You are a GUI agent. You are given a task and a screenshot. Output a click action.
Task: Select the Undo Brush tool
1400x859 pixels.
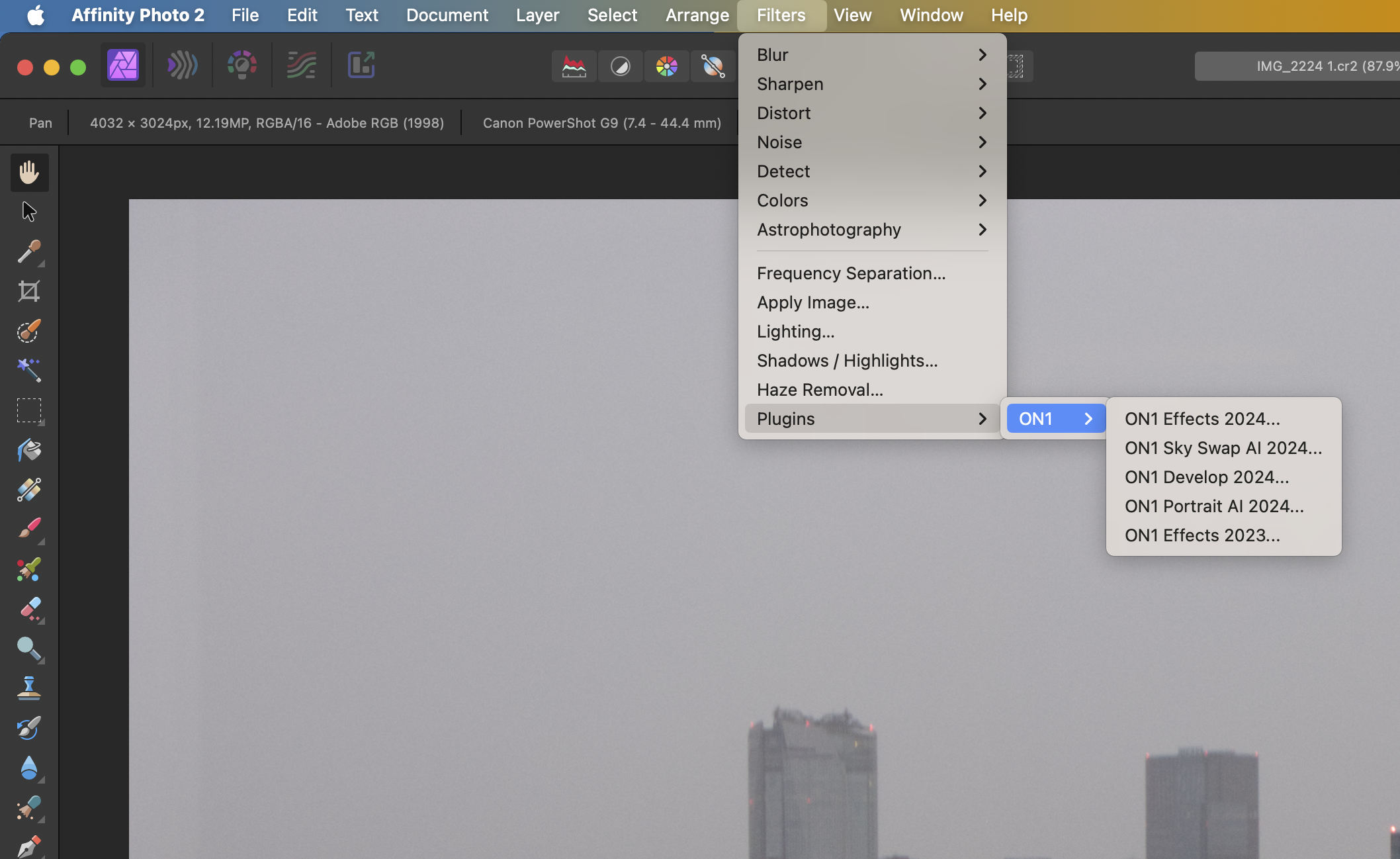[29, 728]
